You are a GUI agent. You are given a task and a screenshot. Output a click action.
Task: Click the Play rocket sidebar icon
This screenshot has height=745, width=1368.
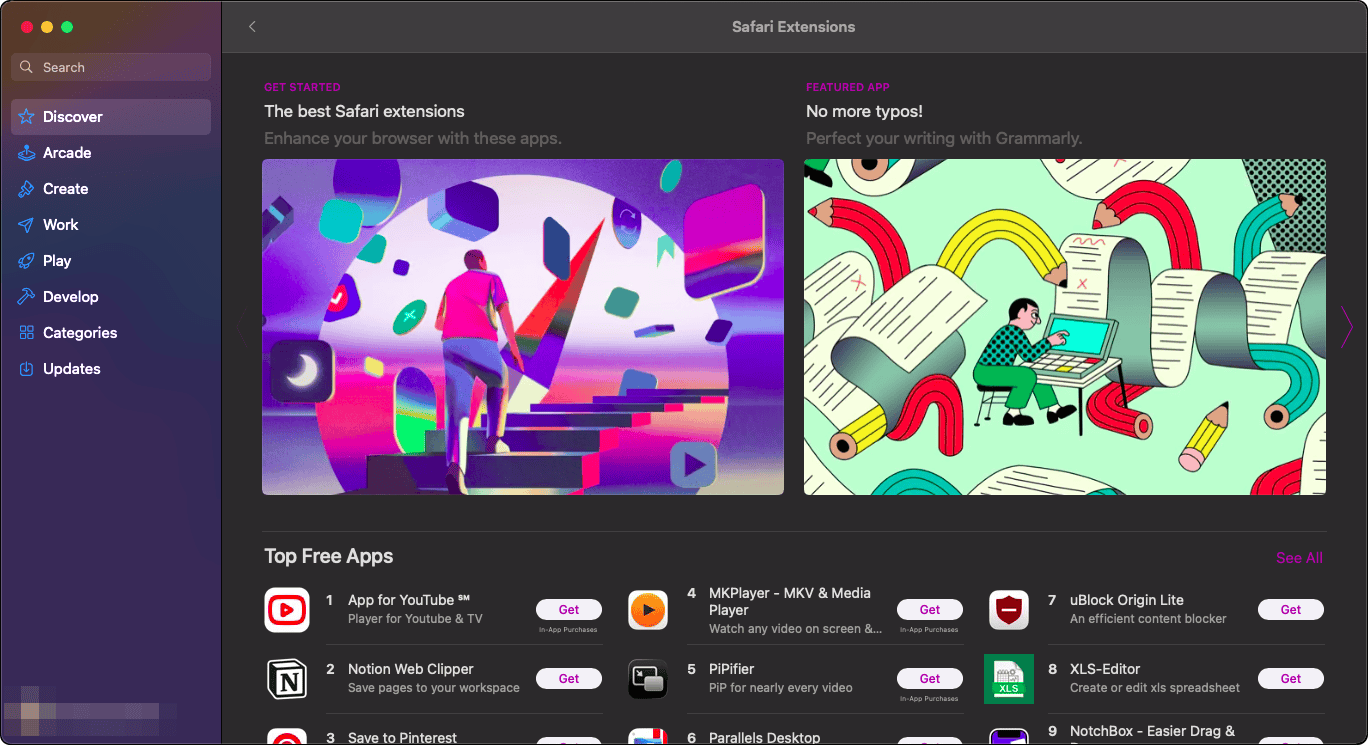26,261
